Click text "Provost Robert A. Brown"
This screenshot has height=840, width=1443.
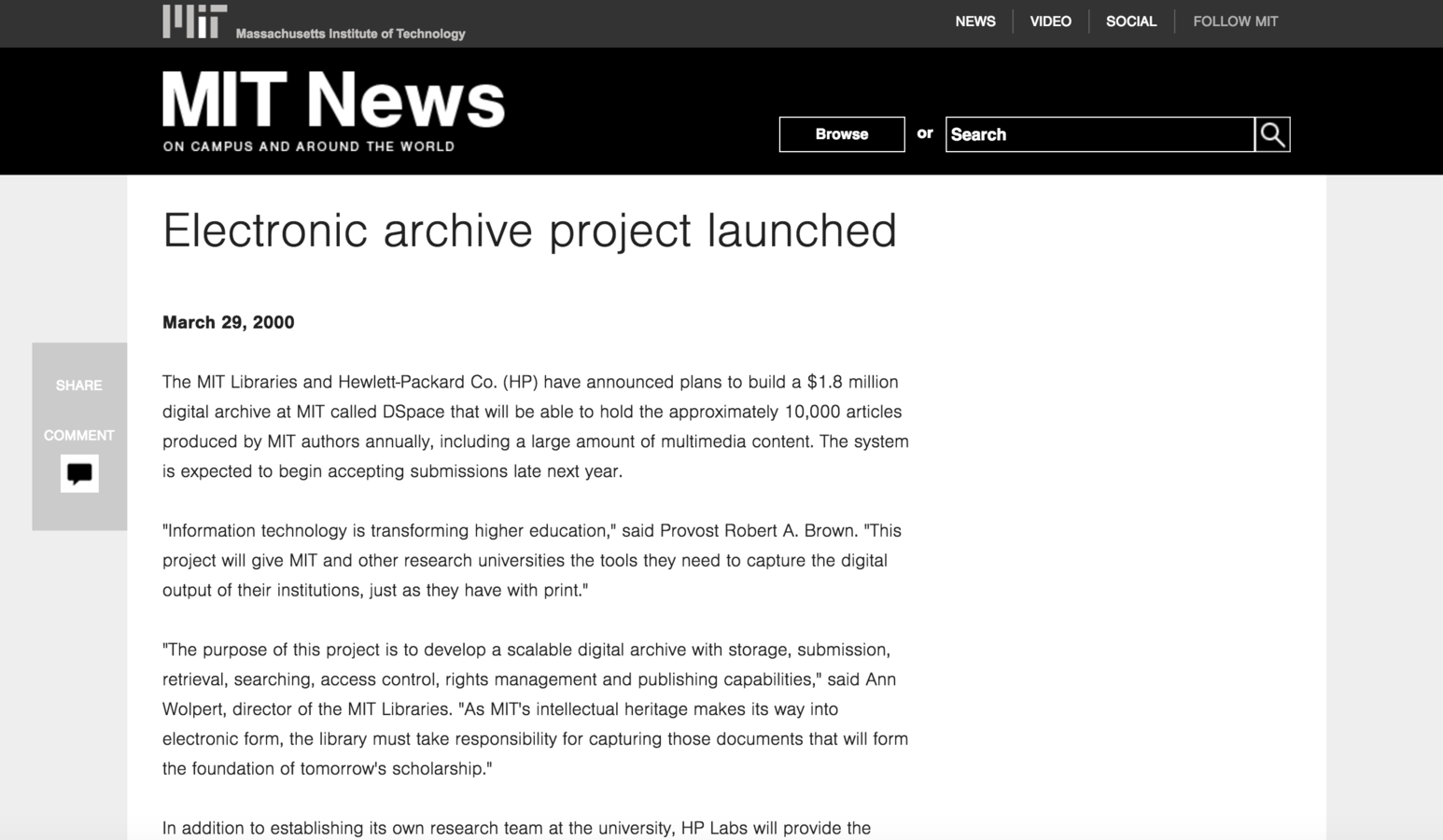(x=758, y=531)
